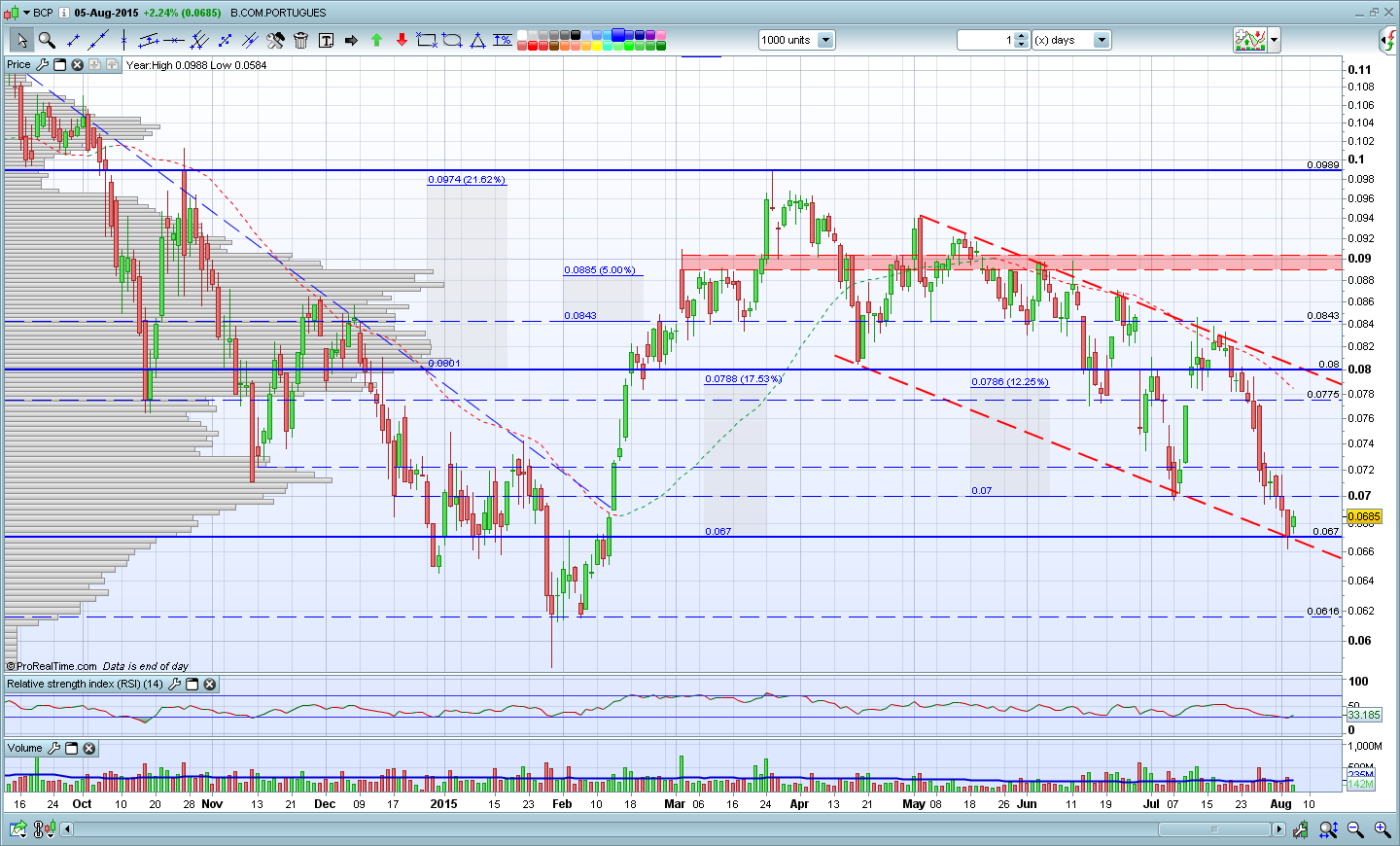Open Price panel wrench settings

click(x=42, y=64)
